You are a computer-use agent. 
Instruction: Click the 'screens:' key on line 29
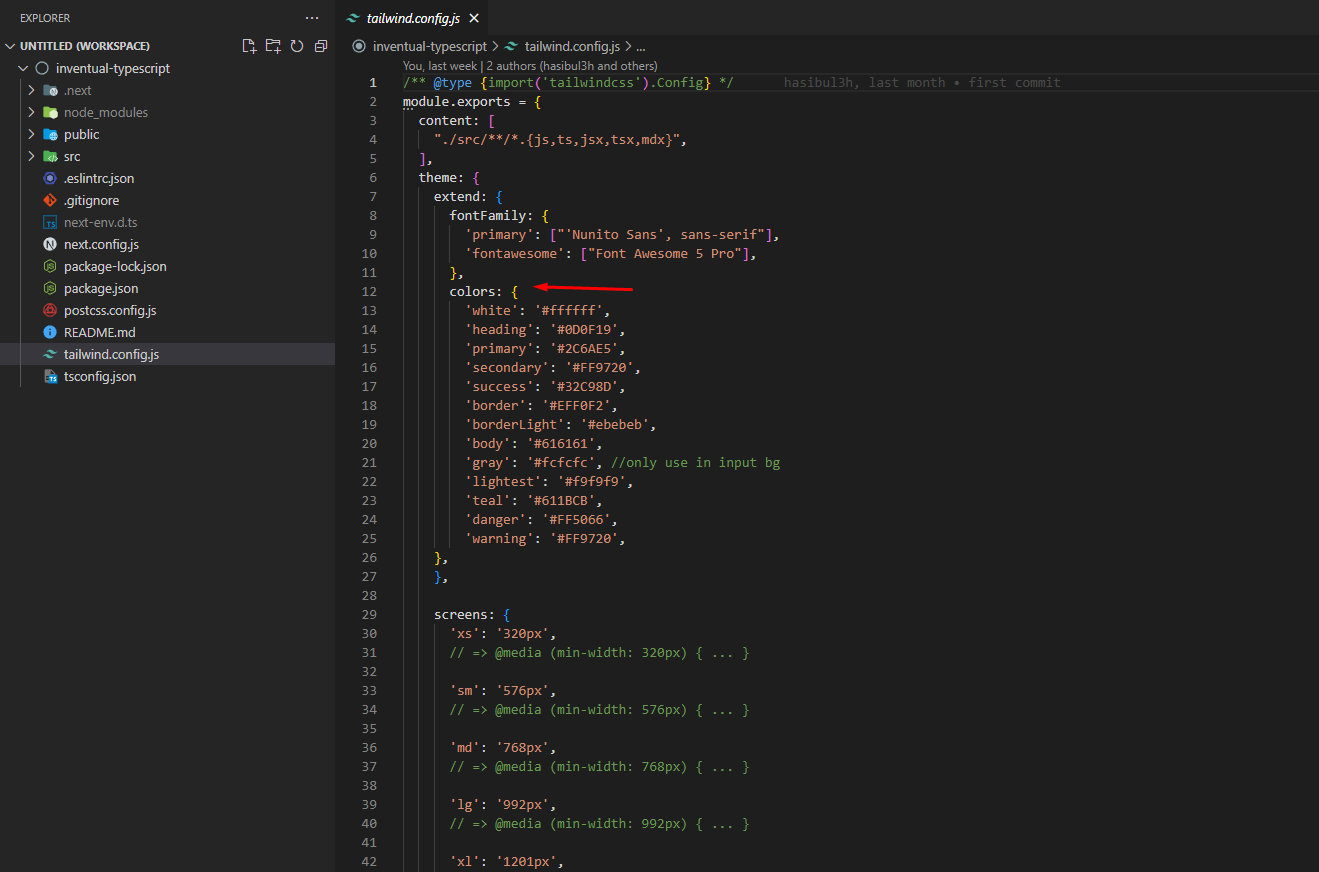[x=465, y=614]
